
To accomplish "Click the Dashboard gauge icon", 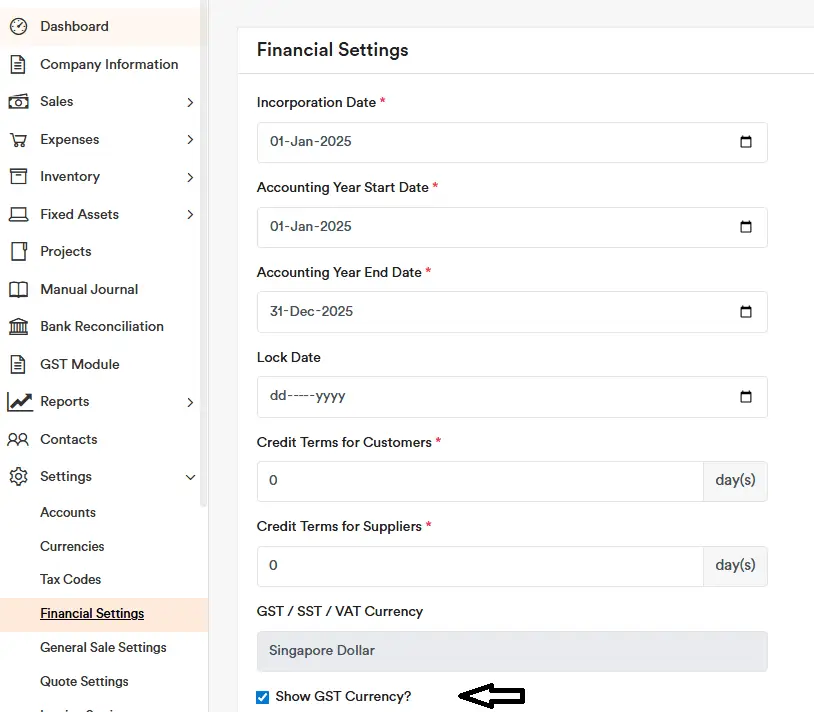I will (x=18, y=26).
